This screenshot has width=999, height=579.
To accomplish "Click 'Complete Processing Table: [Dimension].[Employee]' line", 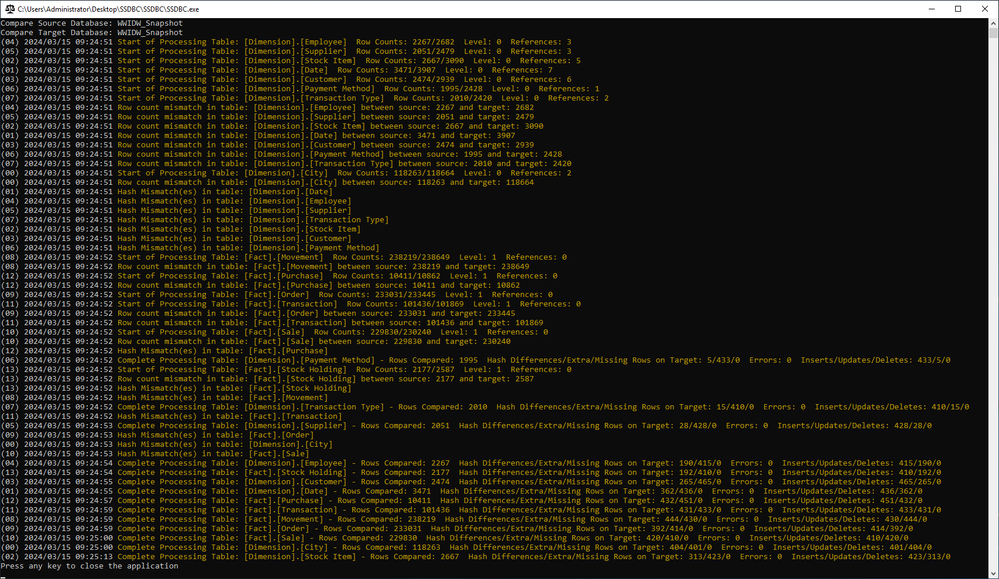I will click(471, 462).
